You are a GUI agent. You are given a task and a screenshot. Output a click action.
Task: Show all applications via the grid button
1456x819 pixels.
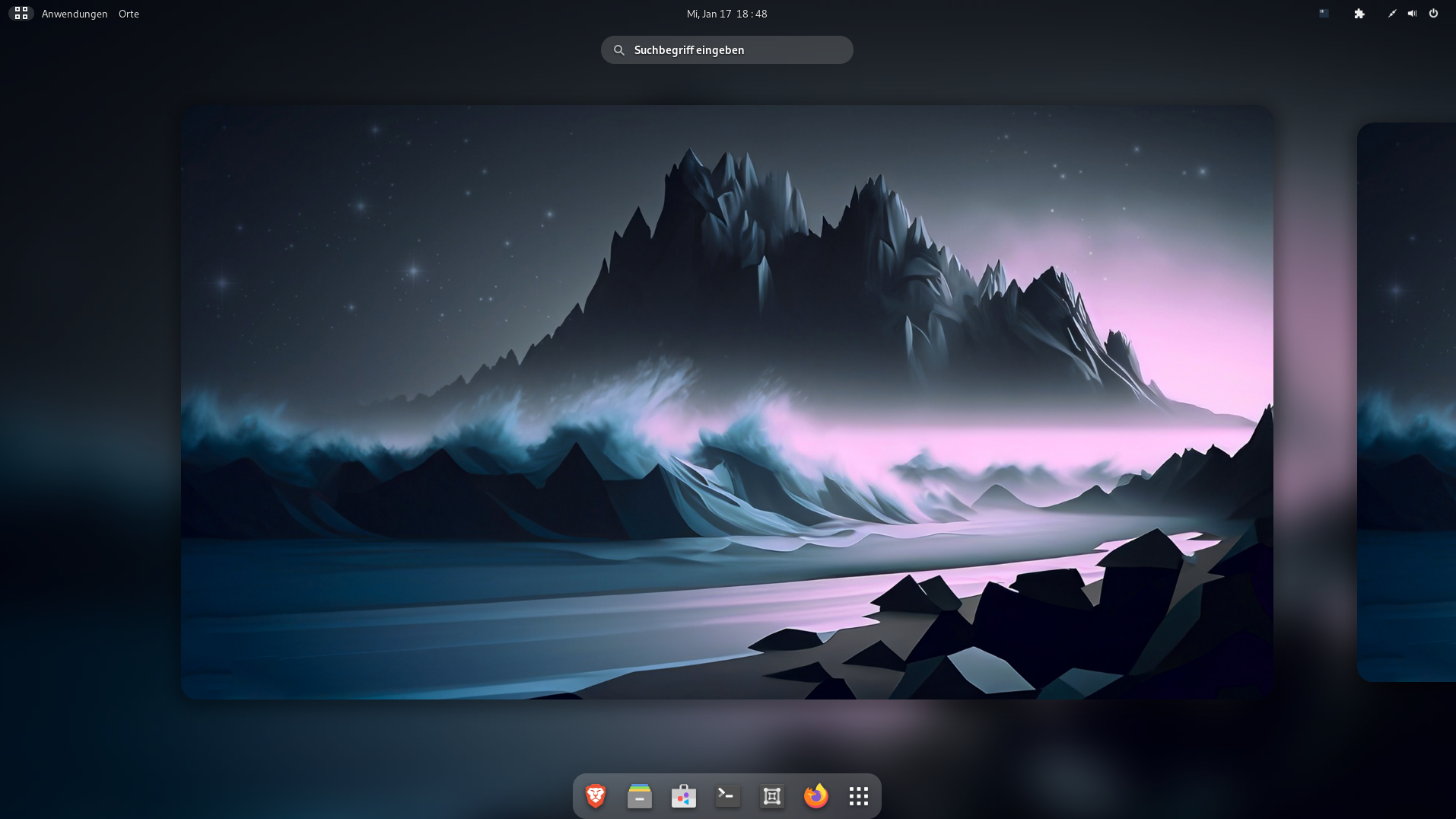pos(859,796)
